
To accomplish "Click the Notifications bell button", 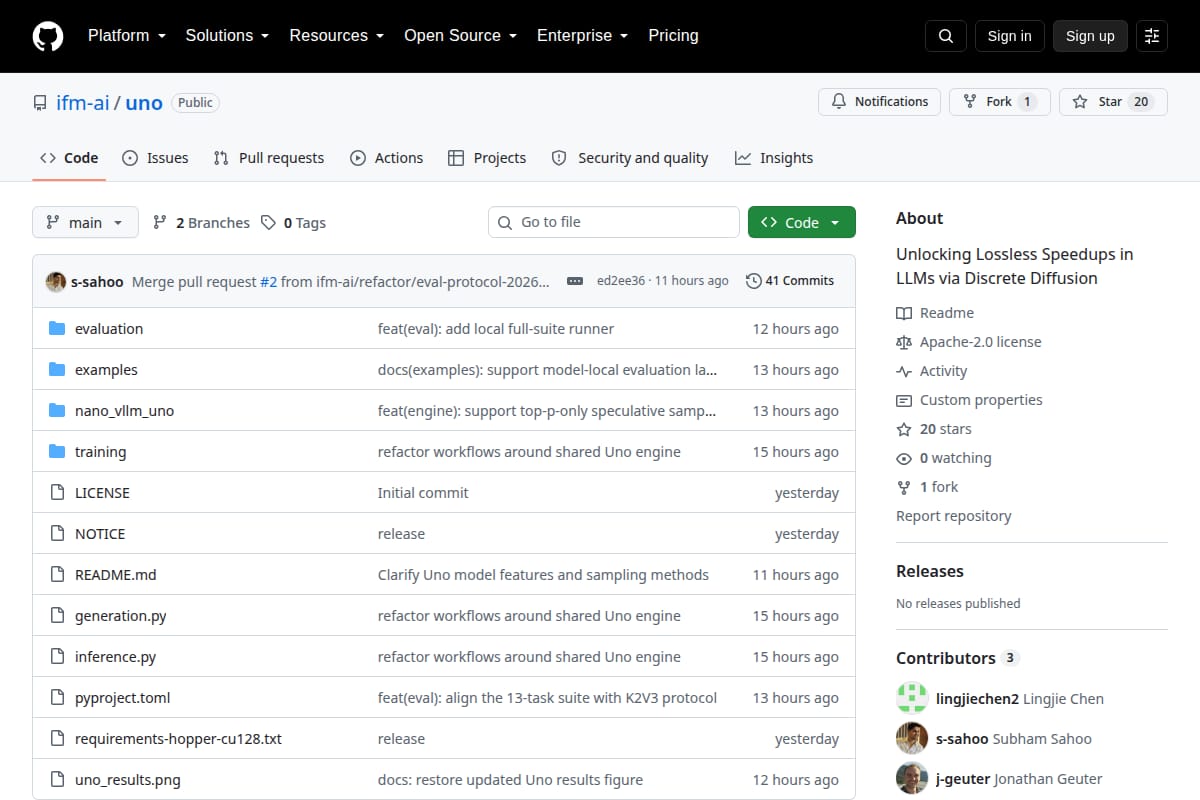I will [880, 101].
